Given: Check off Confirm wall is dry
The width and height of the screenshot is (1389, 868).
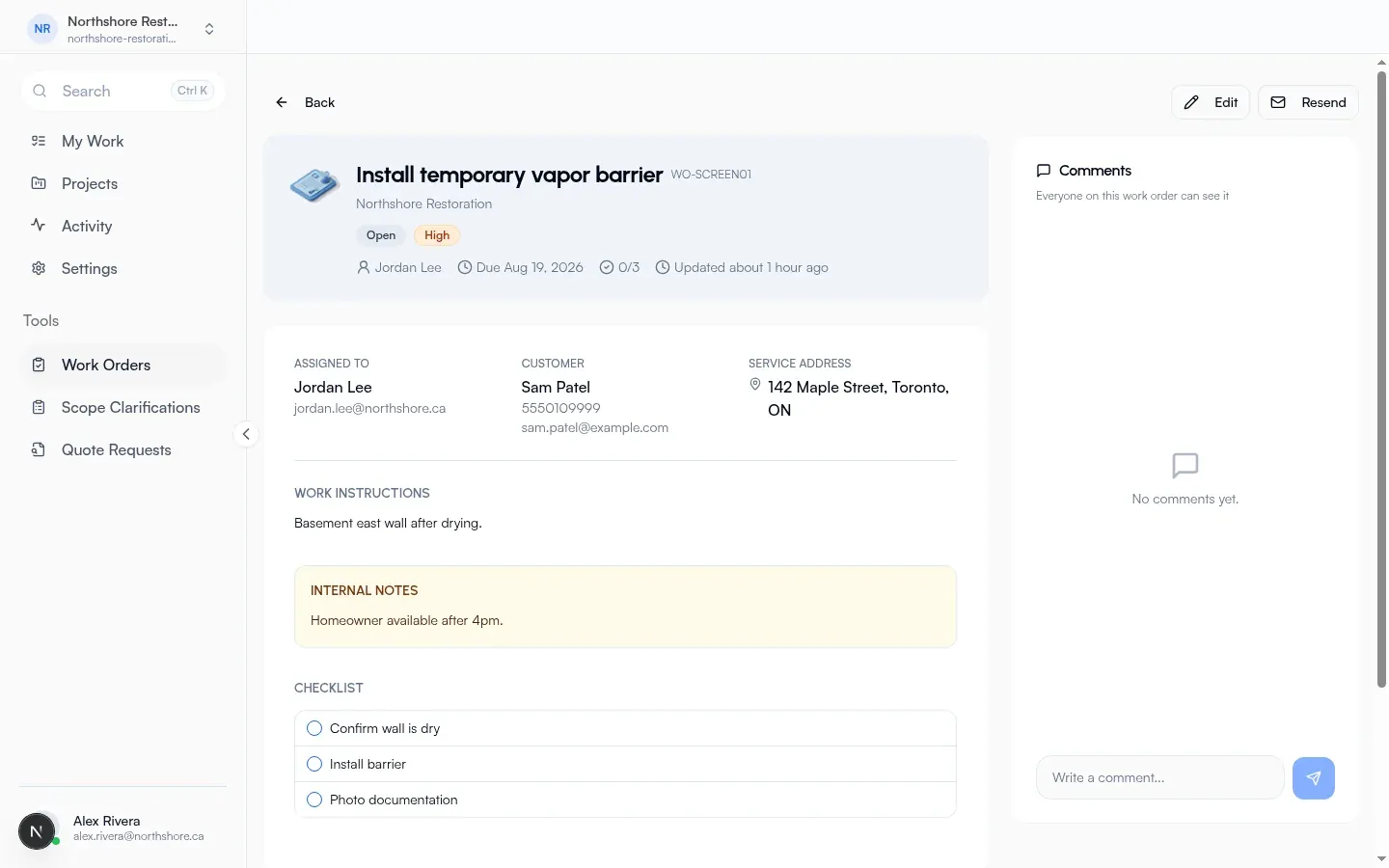Looking at the screenshot, I should pyautogui.click(x=314, y=728).
